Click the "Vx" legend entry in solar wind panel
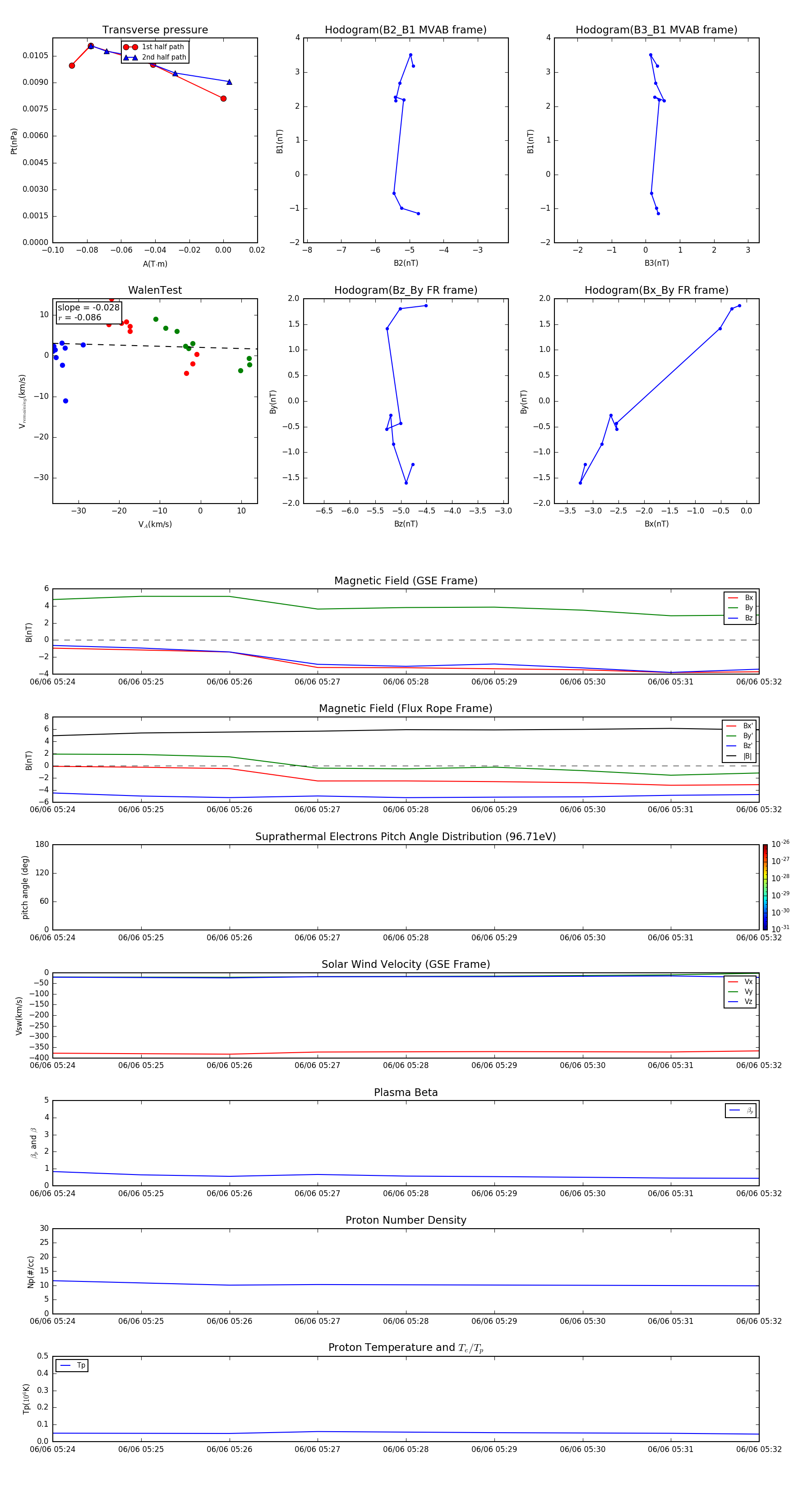Viewport: 812px width, 1489px height. tap(740, 982)
